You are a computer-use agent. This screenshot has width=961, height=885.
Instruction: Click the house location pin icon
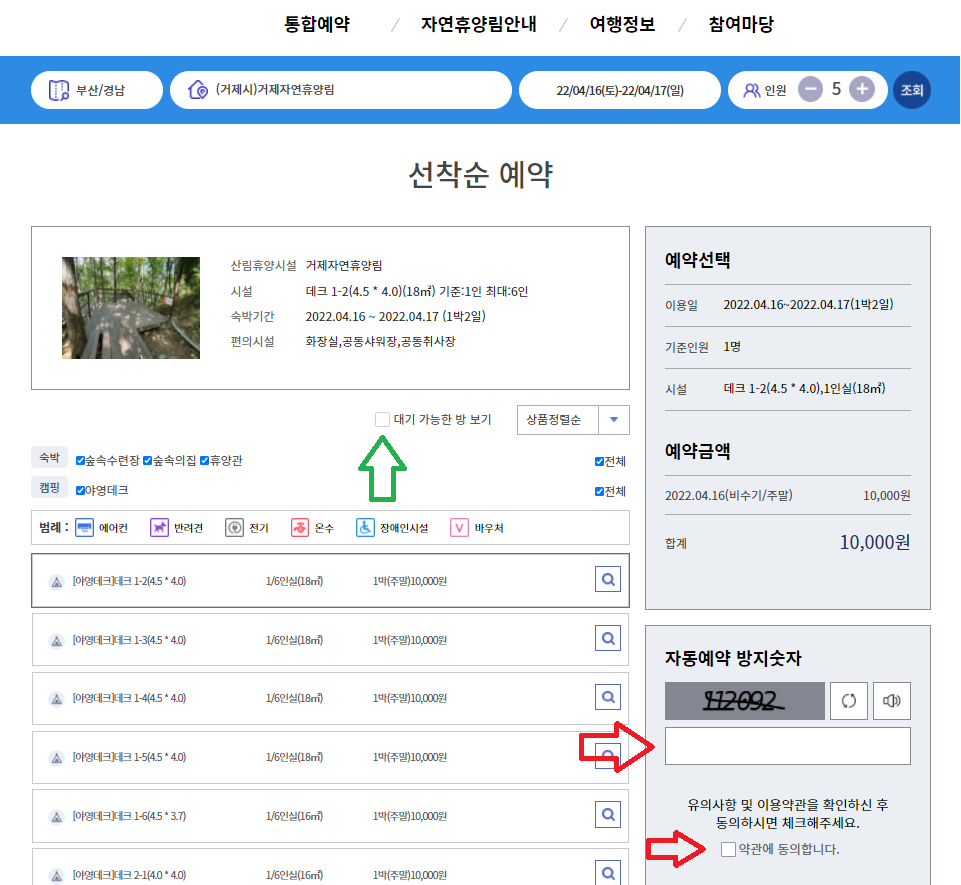click(x=198, y=90)
